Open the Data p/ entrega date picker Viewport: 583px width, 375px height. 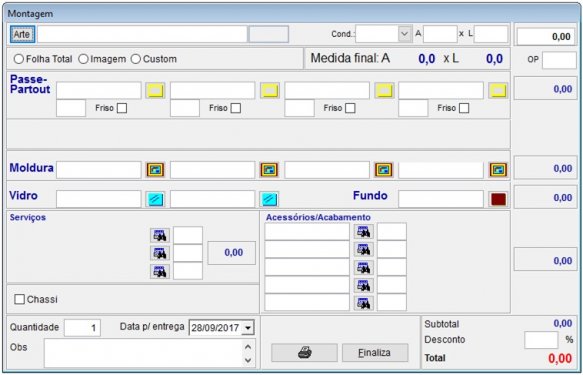point(248,328)
